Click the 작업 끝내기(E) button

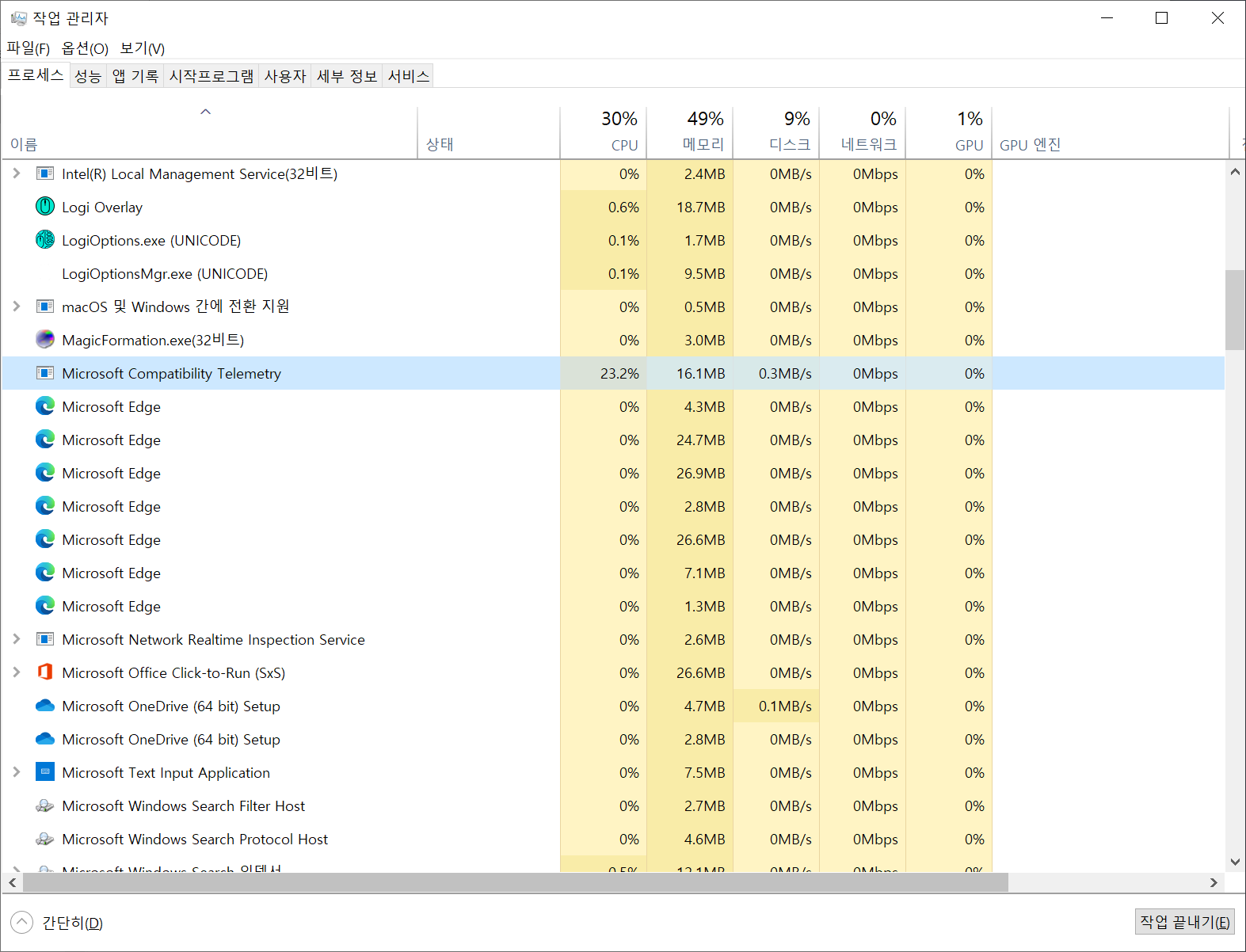1184,922
